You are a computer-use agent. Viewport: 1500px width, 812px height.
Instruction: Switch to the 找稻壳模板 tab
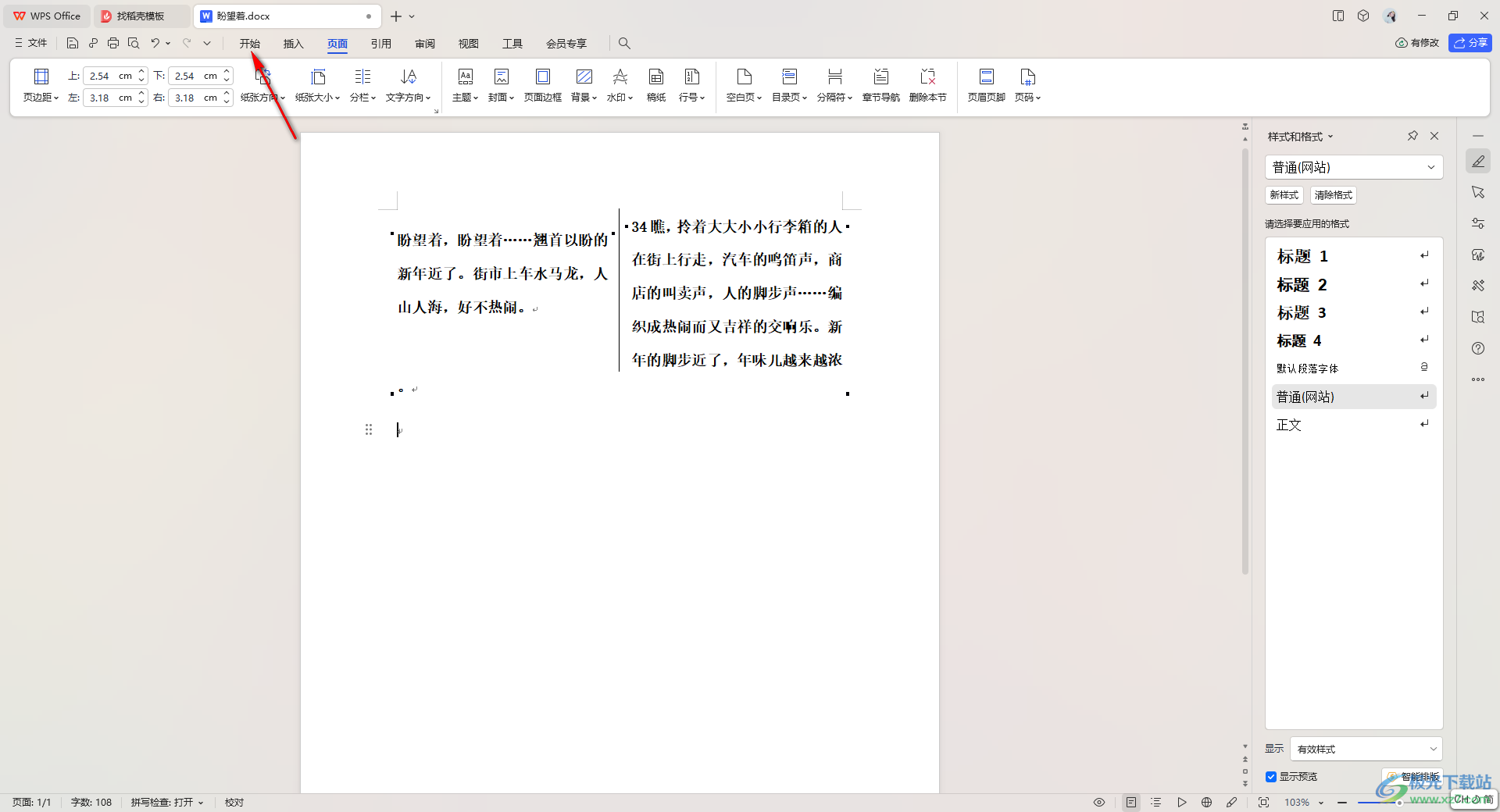point(141,16)
